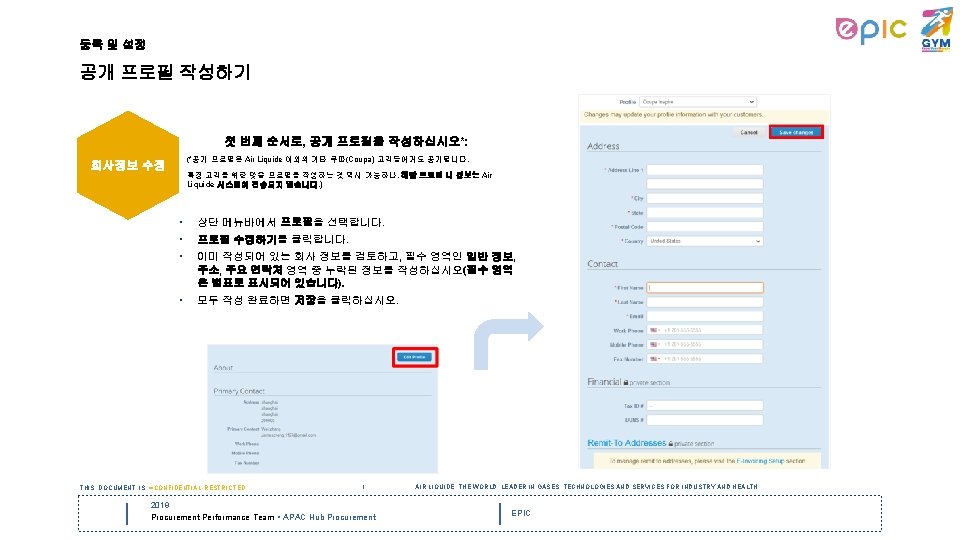
Task: Click the Primary Contact heading
Action: point(239,391)
